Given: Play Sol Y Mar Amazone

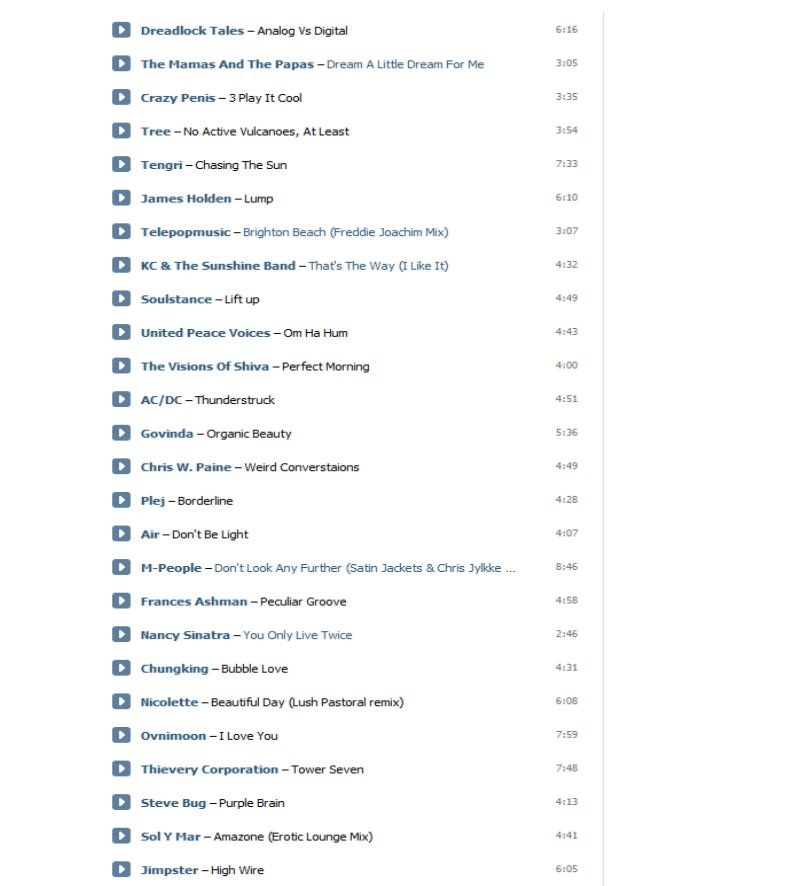Looking at the screenshot, I should tap(121, 835).
